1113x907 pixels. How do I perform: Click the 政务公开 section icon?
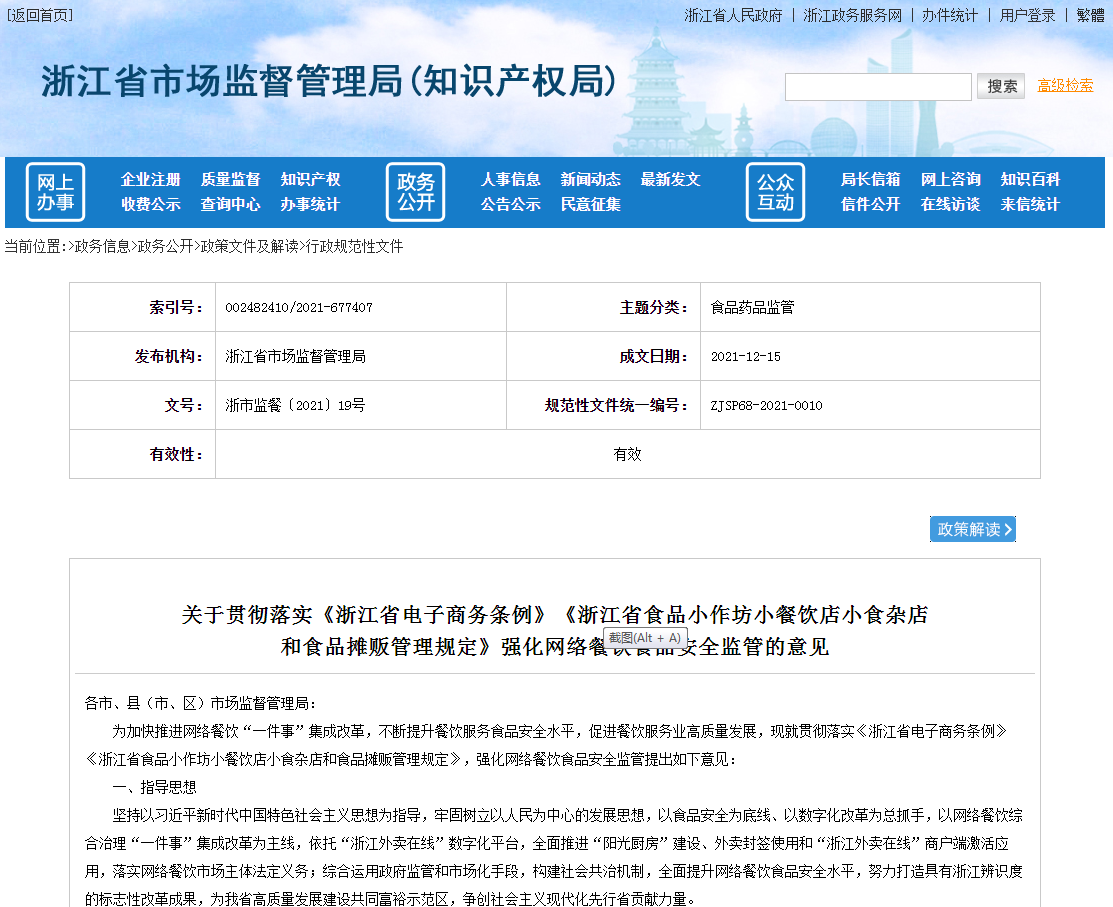(415, 192)
